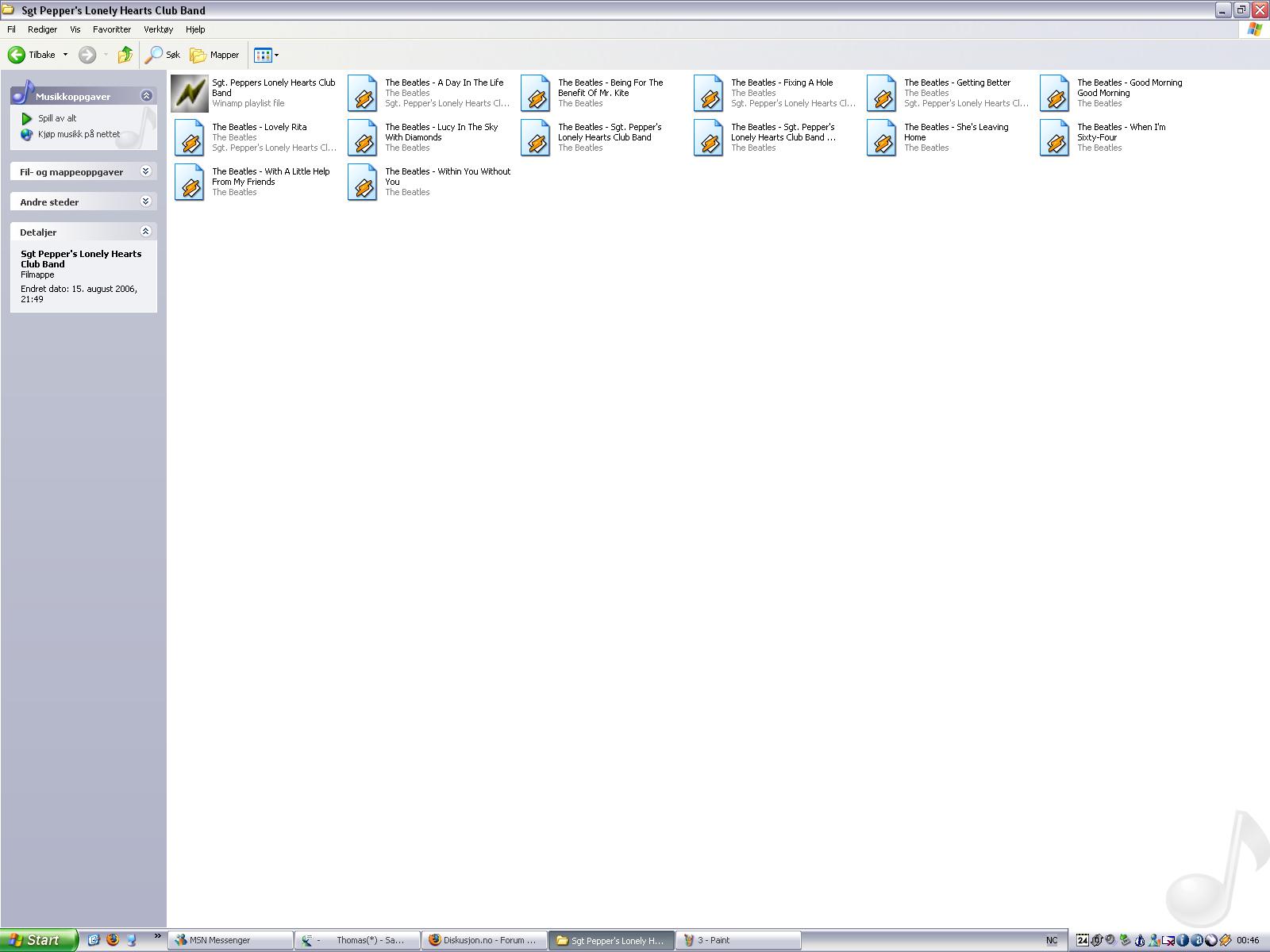The width and height of the screenshot is (1270, 952).
Task: Go up one folder level icon
Action: pyautogui.click(x=125, y=55)
